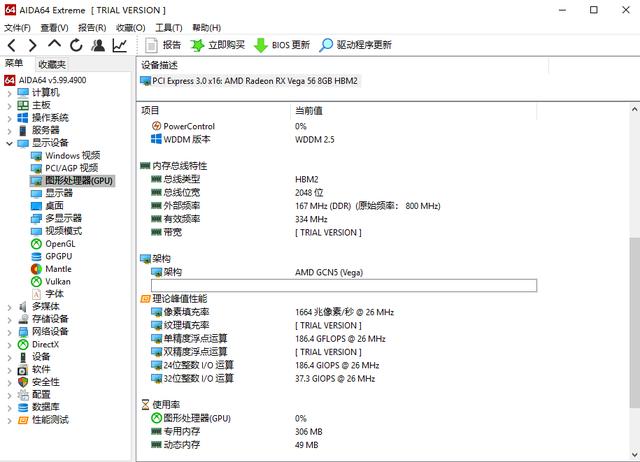This screenshot has height=462, width=640.
Task: Select the 单精度浮点运算 row
Action: [343, 339]
